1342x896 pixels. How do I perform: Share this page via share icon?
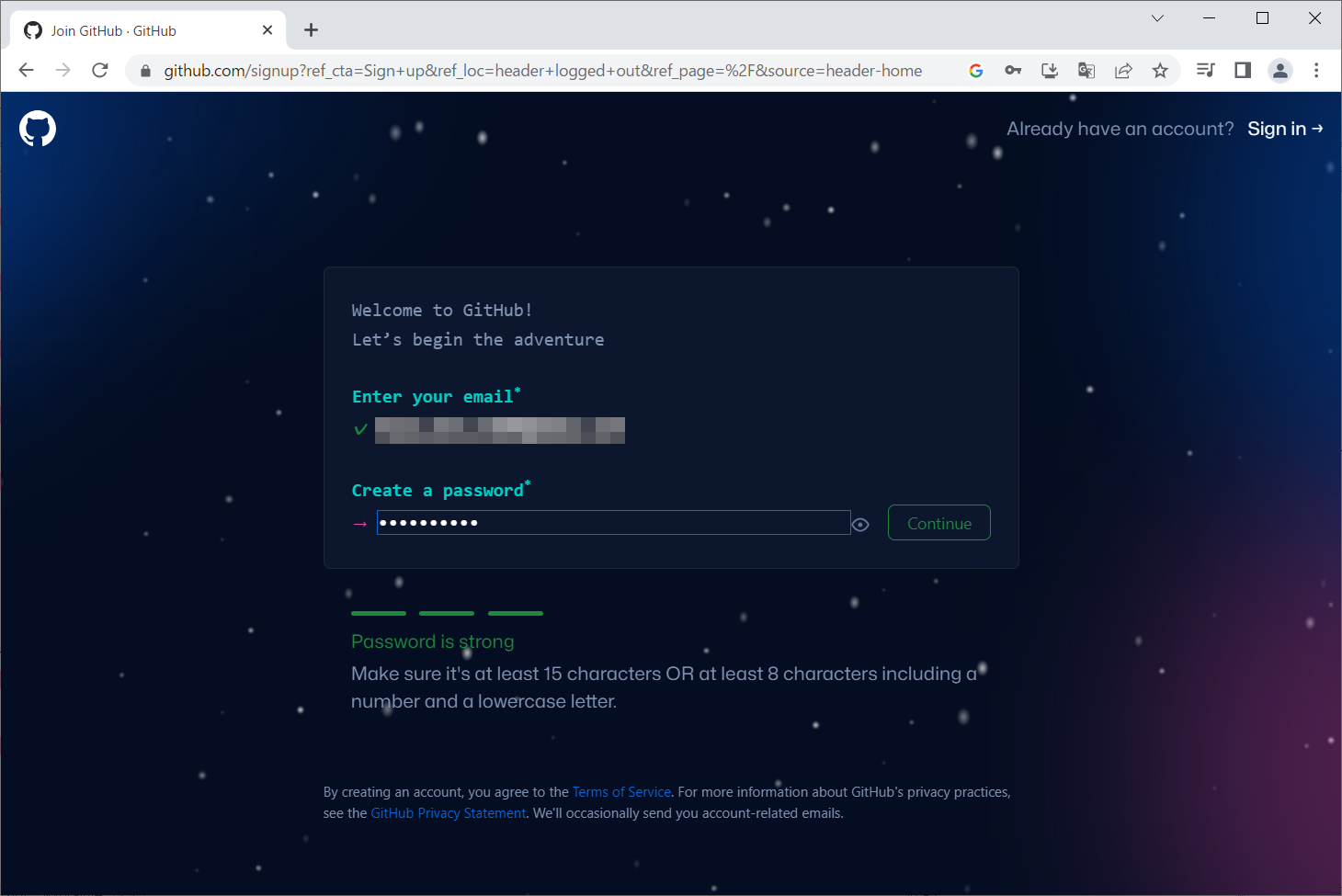pos(1123,71)
